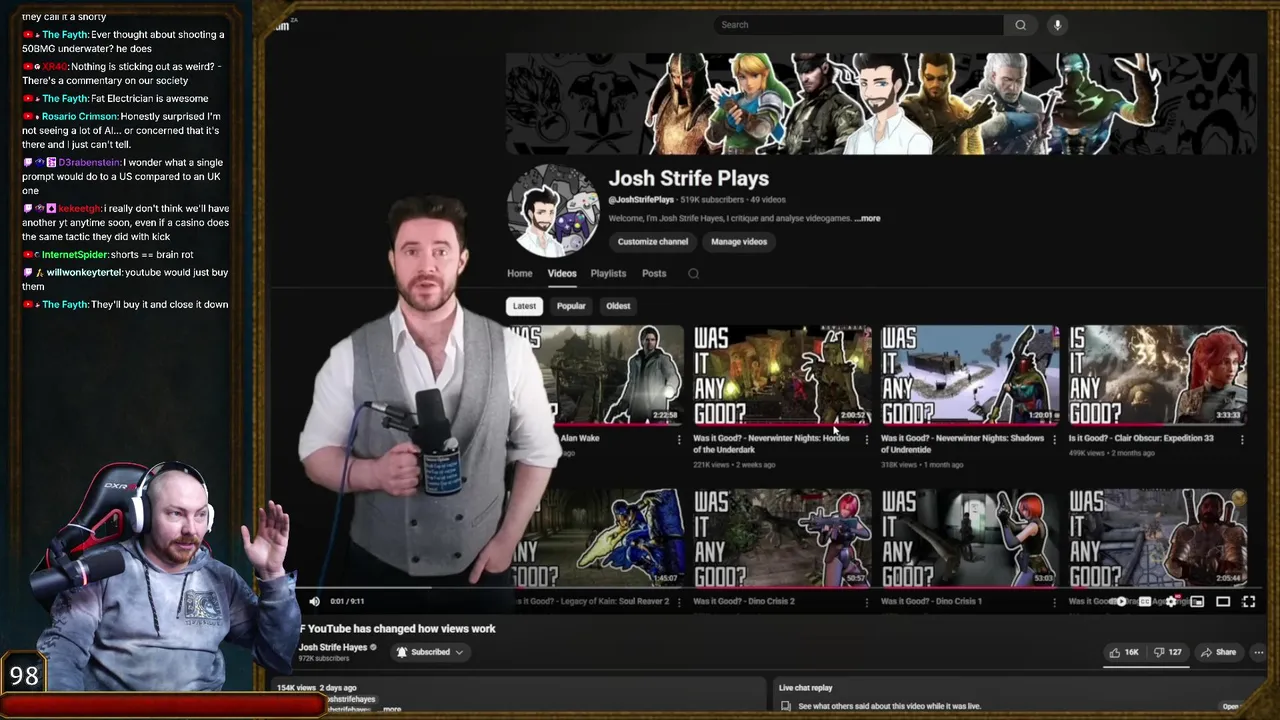Dislike the video showing 127 dislikes
Viewport: 1280px width, 720px height.
tap(1168, 652)
